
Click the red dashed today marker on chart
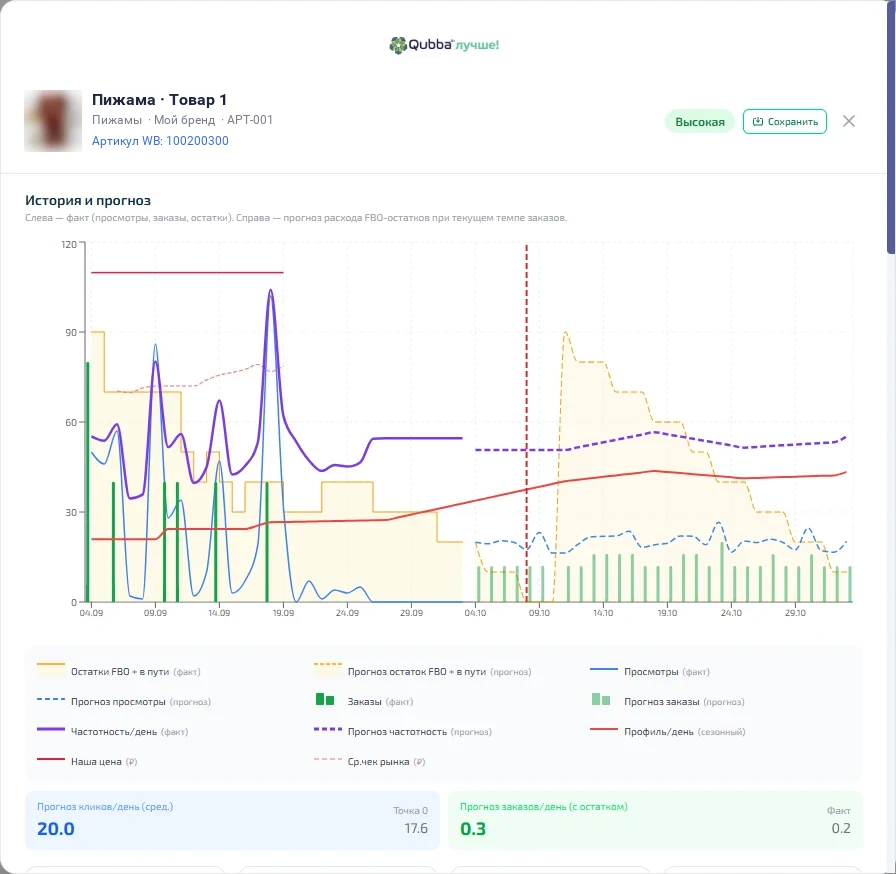tap(526, 423)
